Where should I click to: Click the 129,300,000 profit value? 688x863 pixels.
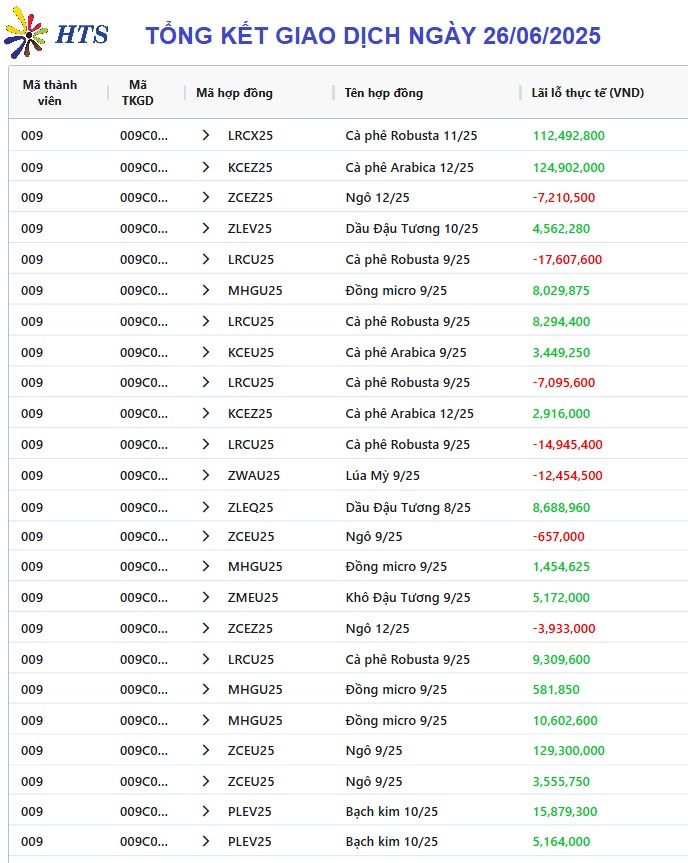pos(569,751)
